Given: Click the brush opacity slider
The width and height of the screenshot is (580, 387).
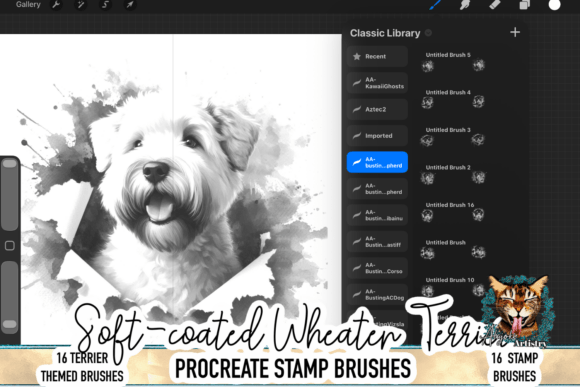Looking at the screenshot, I should click(10, 296).
